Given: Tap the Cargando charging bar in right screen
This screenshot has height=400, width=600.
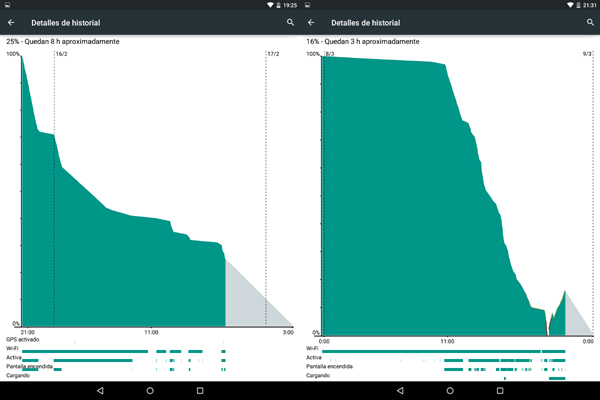Looking at the screenshot, I should coord(557,378).
